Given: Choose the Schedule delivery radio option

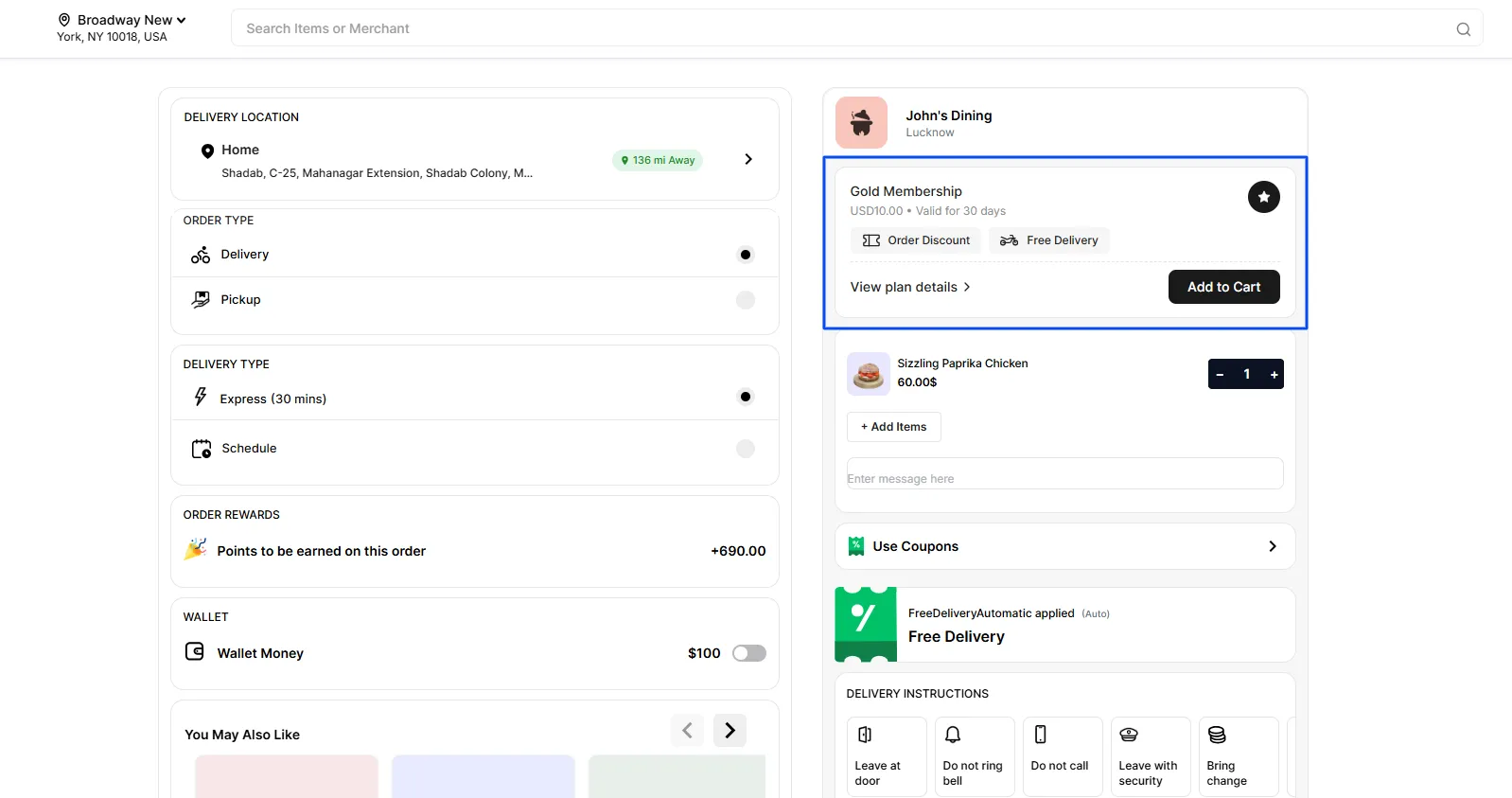Looking at the screenshot, I should coord(746,449).
